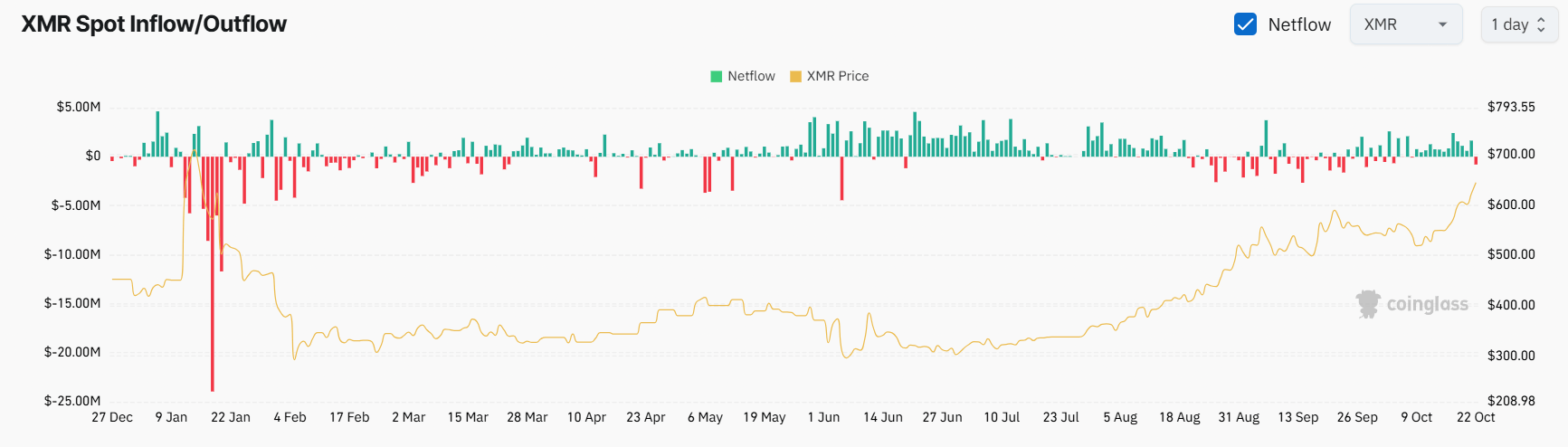Click the 23 Jul date label
The height and width of the screenshot is (447, 1568).
click(1061, 417)
